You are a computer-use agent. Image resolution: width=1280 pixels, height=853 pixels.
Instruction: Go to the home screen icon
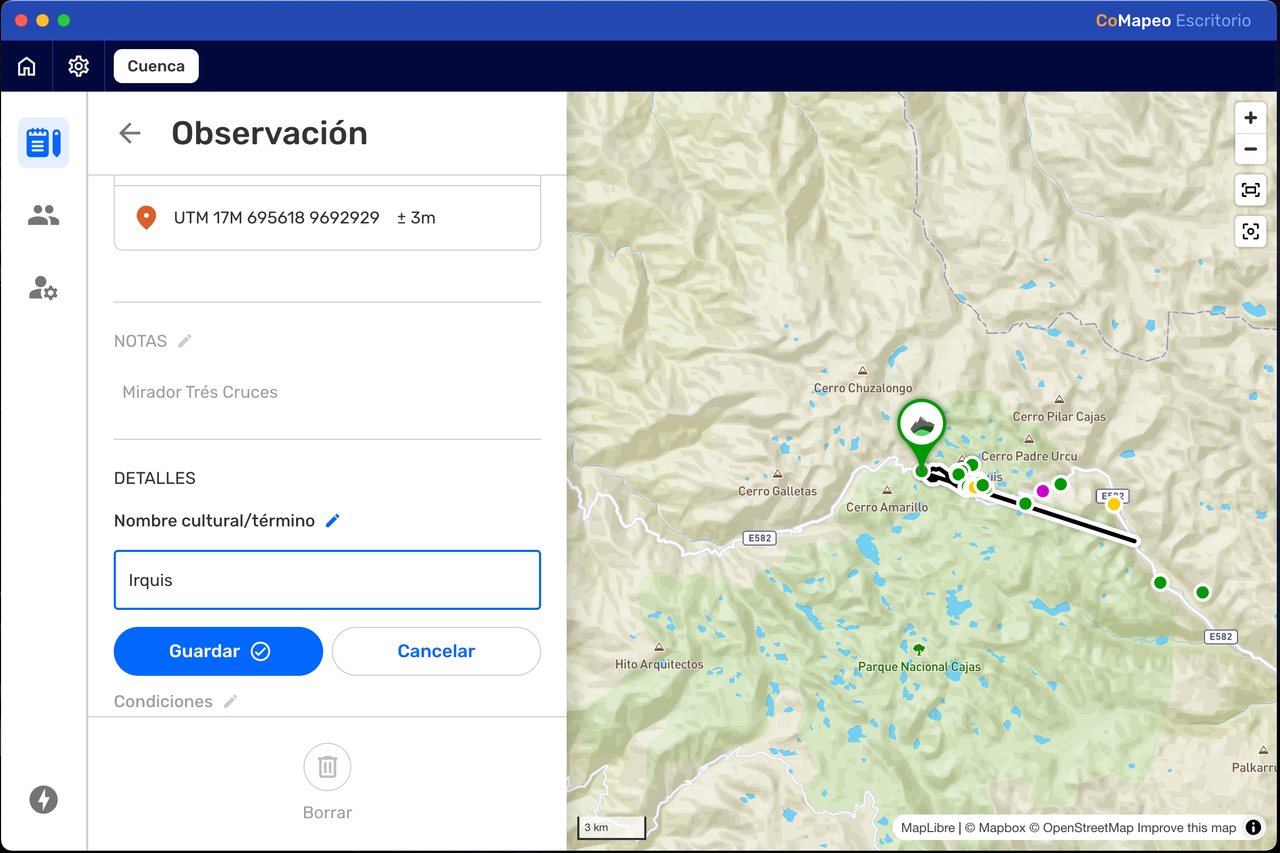(x=27, y=66)
